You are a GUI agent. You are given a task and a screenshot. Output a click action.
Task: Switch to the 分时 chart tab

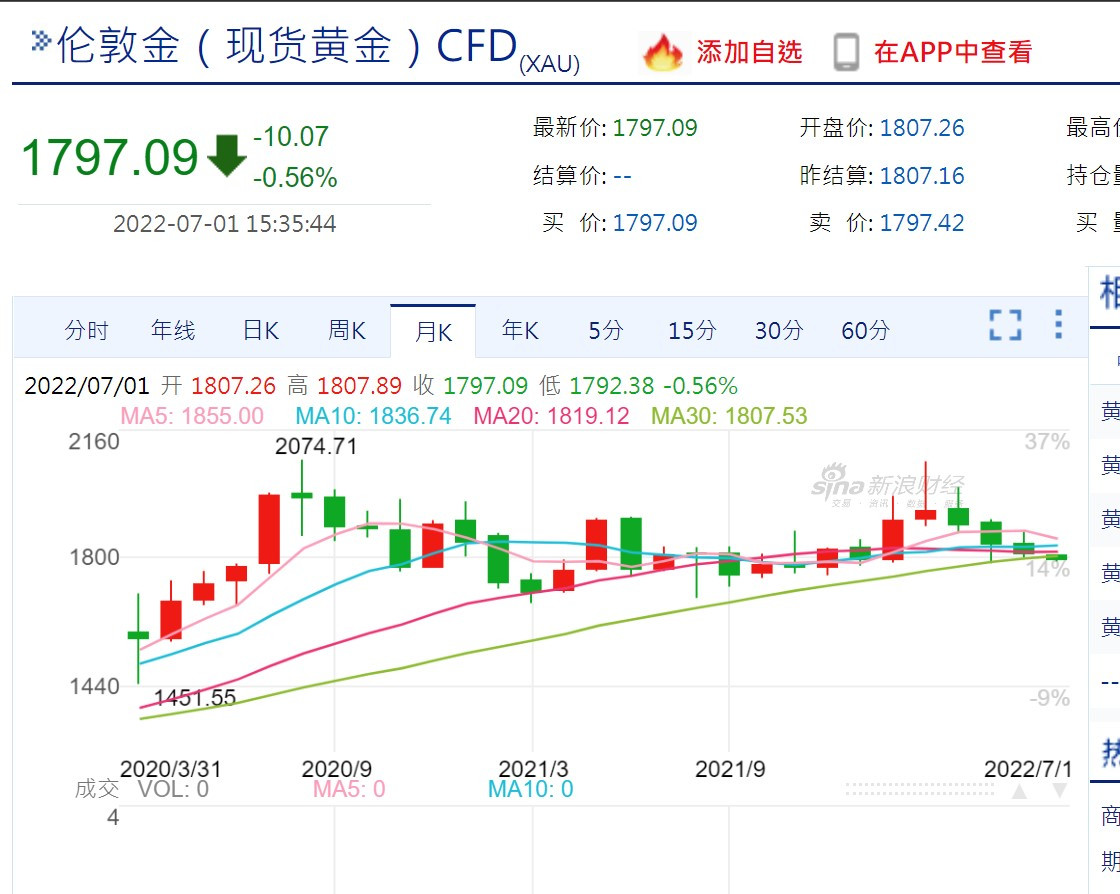coord(86,331)
